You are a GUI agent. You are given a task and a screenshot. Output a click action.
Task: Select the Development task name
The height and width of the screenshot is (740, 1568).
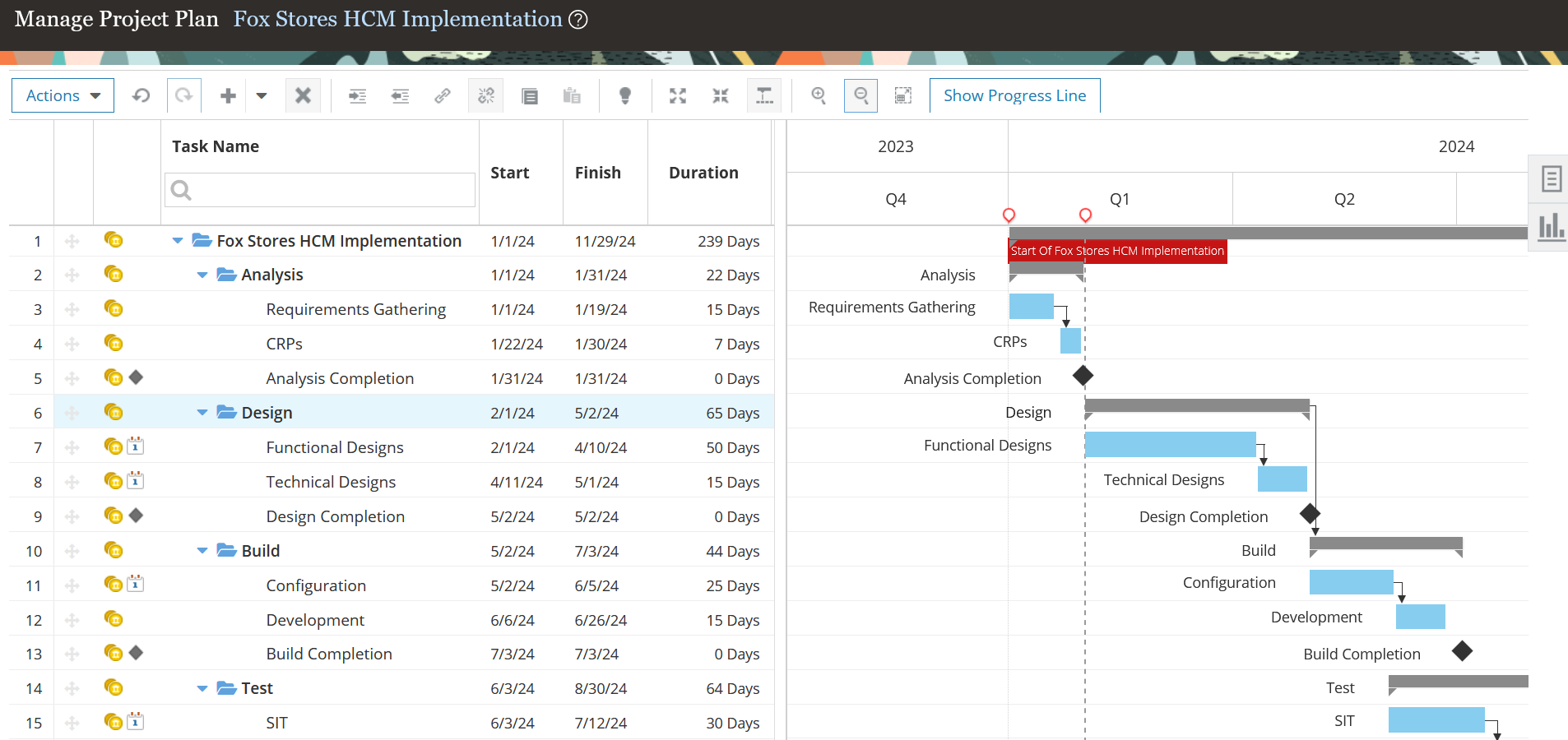coord(315,620)
